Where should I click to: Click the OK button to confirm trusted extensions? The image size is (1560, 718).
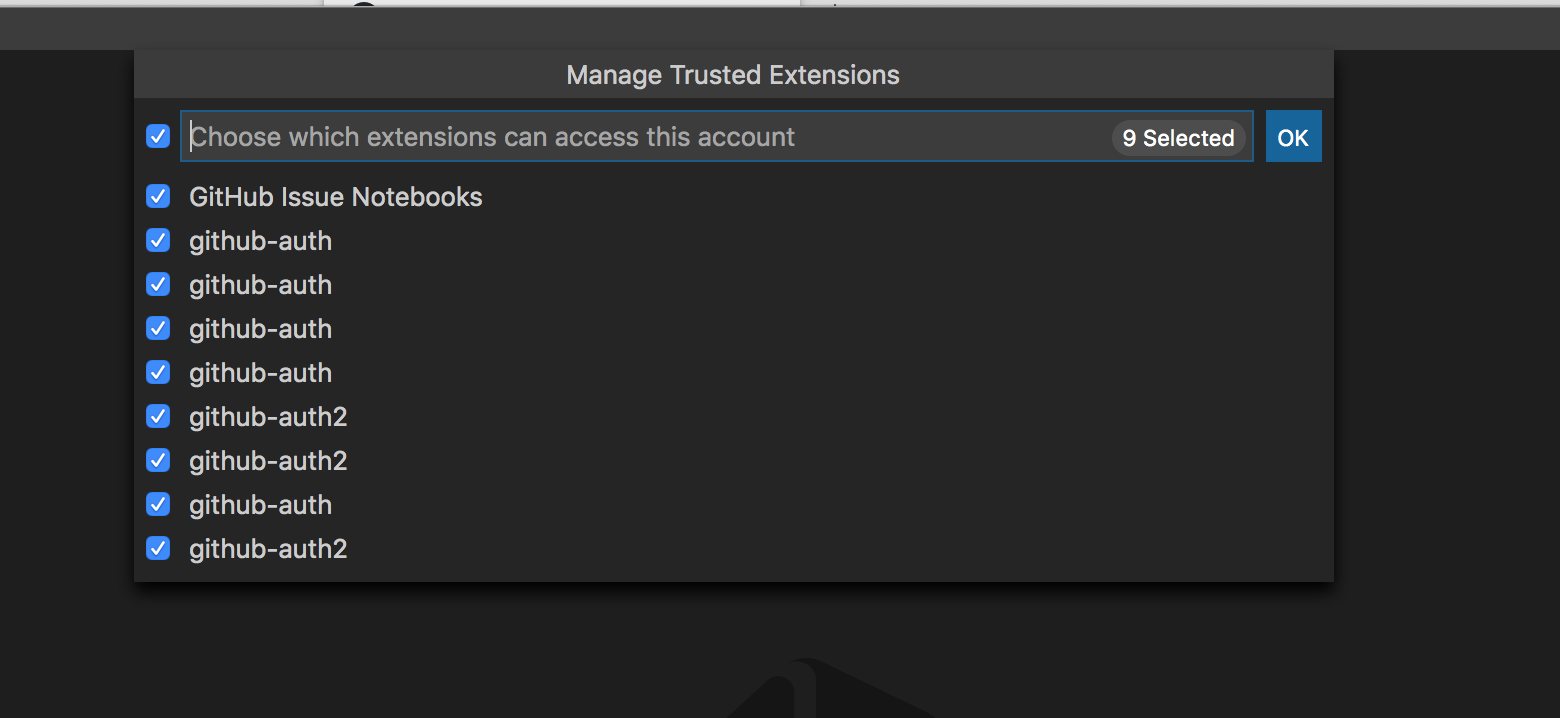[1293, 136]
